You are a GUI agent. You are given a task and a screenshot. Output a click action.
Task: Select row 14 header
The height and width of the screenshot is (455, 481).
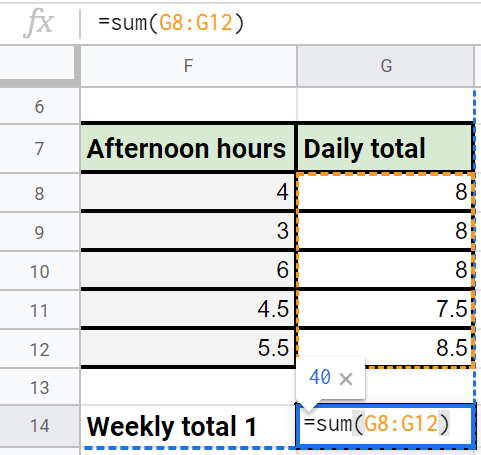click(x=40, y=426)
